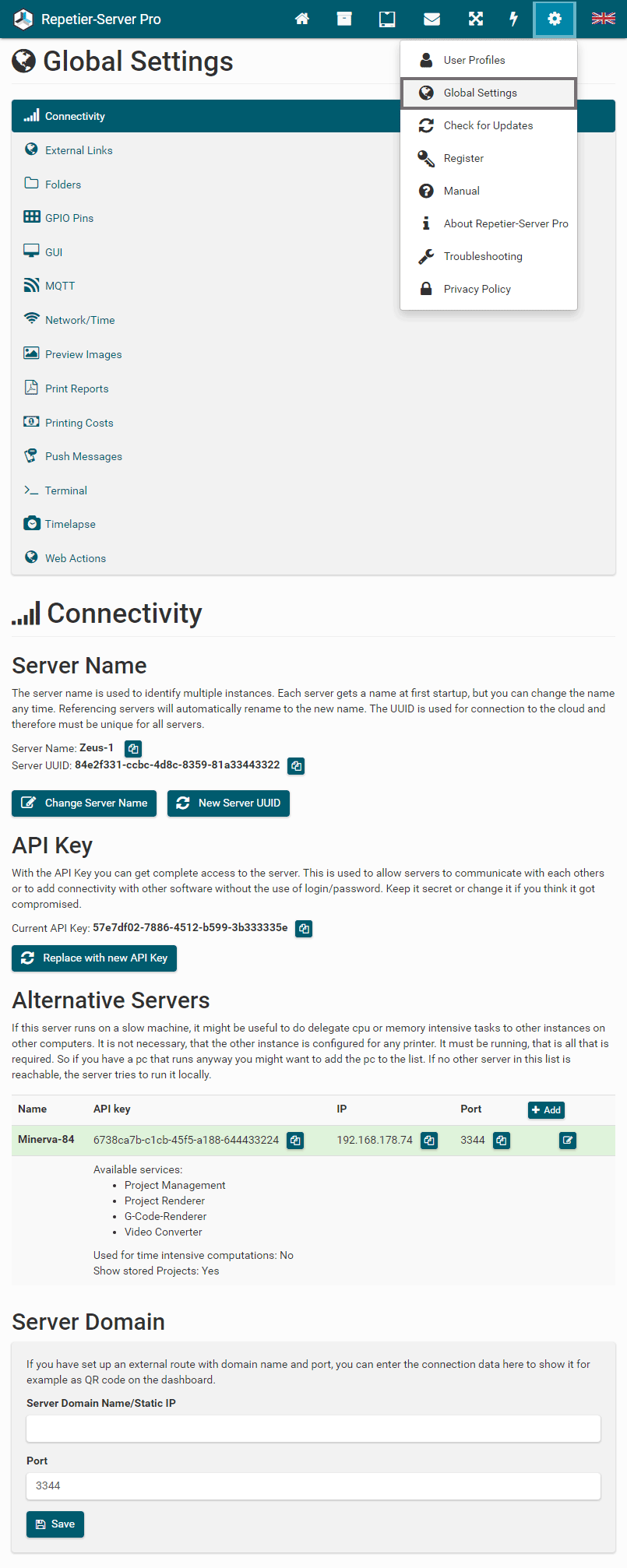Viewport: 627px width, 1568px height.
Task: Copy the Minerva-84 IP address
Action: 428,1141
